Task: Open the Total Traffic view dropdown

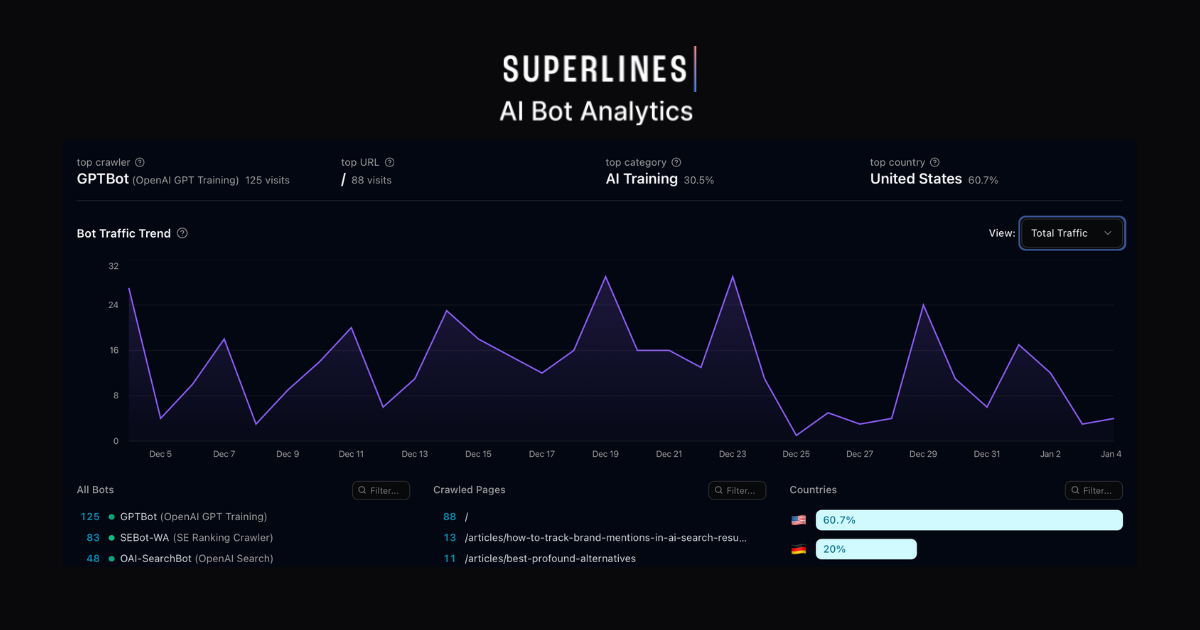Action: [1072, 233]
